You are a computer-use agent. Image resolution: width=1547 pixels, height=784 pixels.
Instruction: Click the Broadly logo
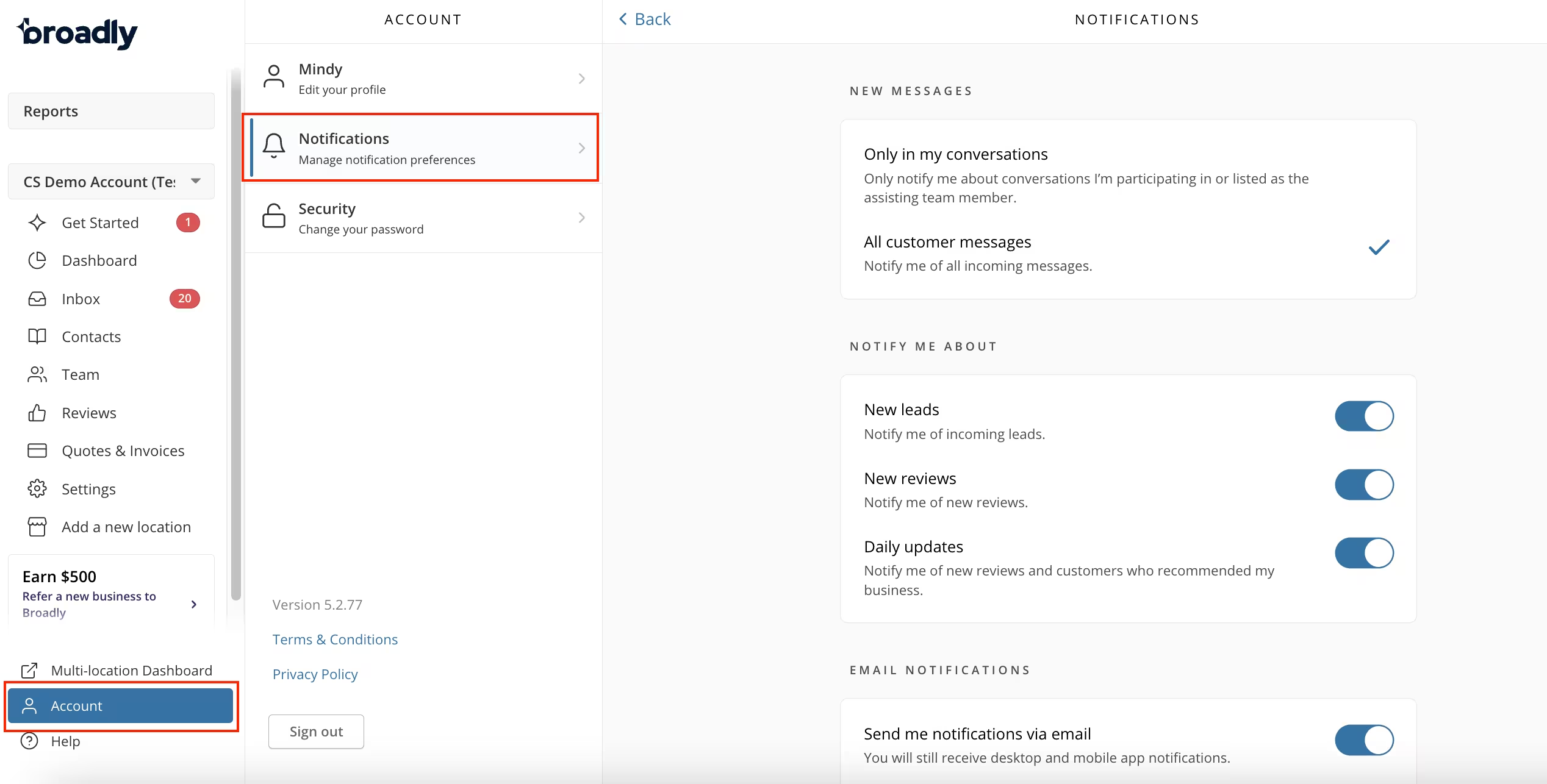coord(77,33)
